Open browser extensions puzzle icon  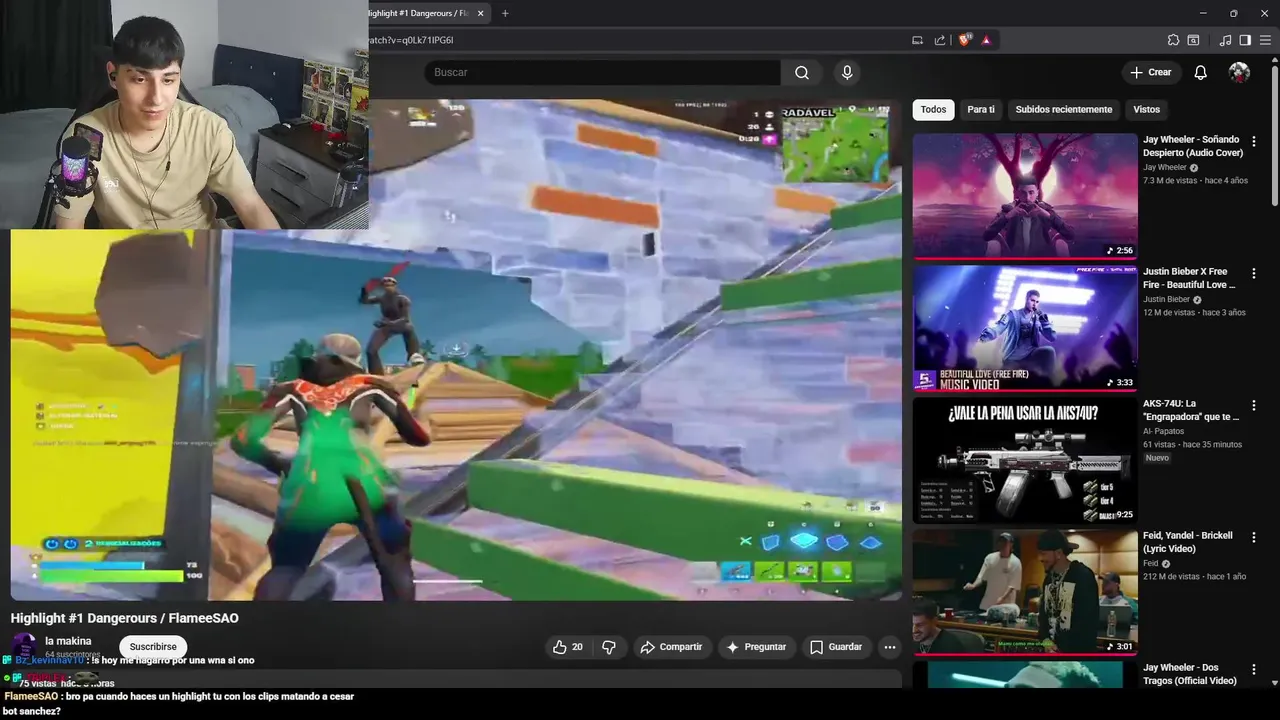1173,40
